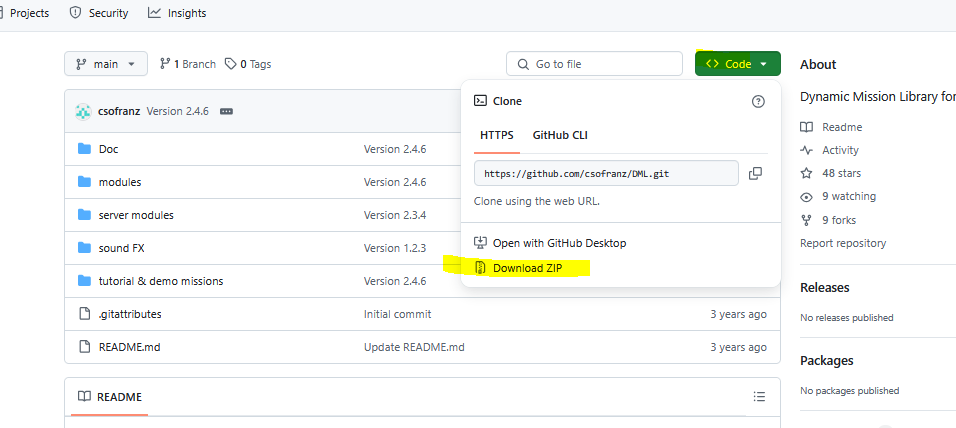Click the Clone help question mark icon

click(758, 101)
